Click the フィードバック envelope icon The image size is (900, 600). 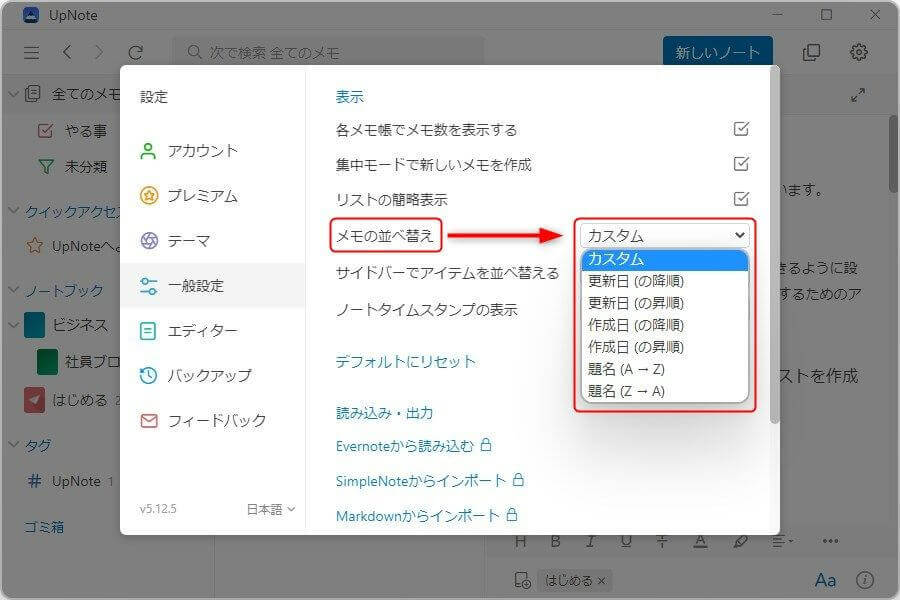click(149, 421)
